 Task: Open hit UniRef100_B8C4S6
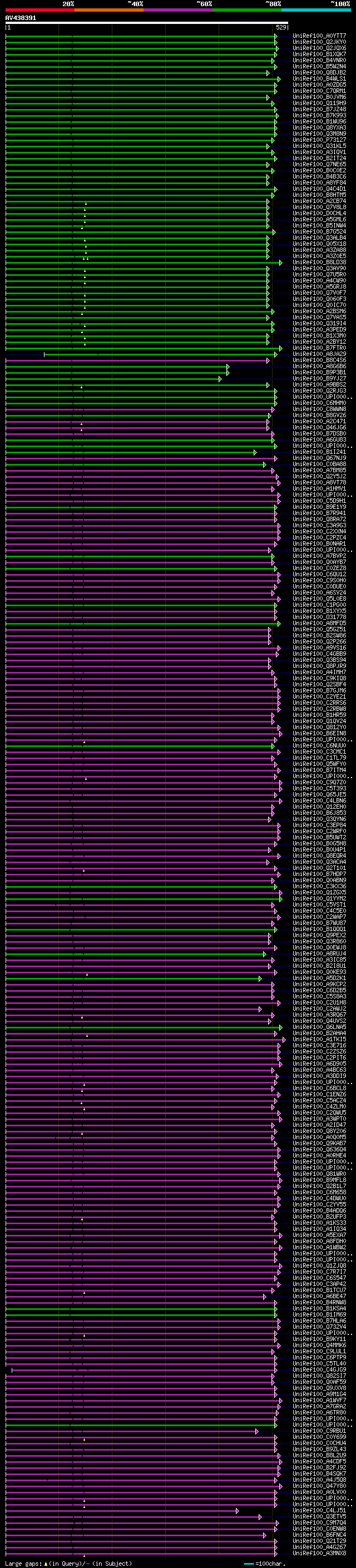click(319, 360)
